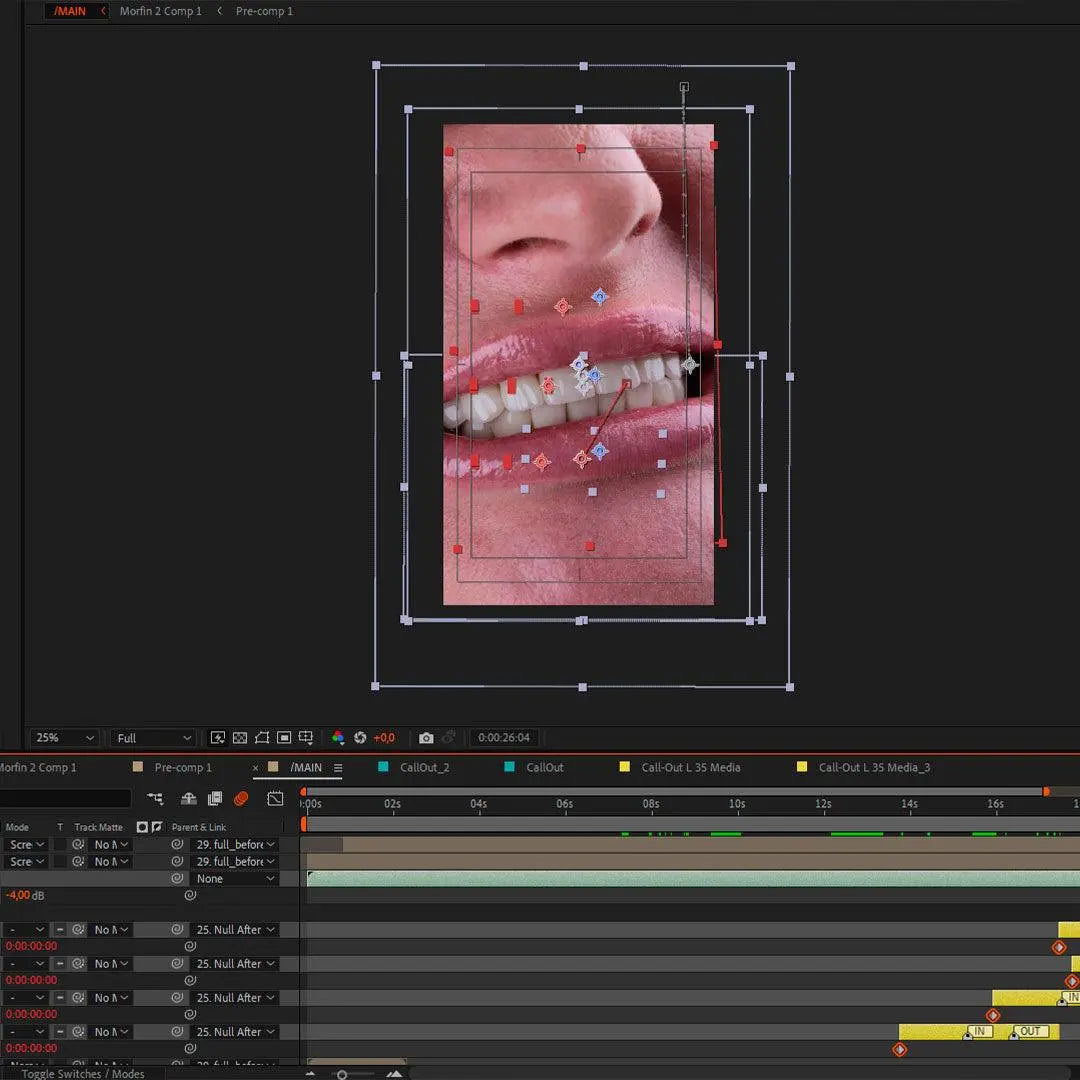This screenshot has height=1080, width=1080.
Task: Open the Fast Previews options
Action: [x=217, y=738]
